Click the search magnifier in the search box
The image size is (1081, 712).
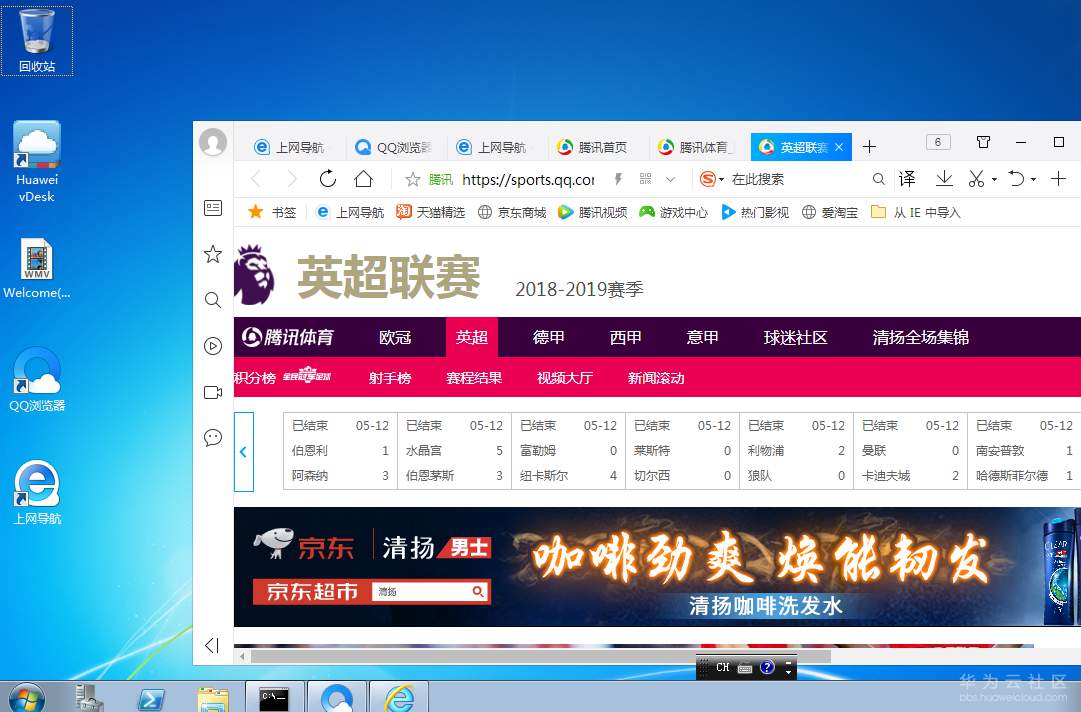pyautogui.click(x=878, y=179)
